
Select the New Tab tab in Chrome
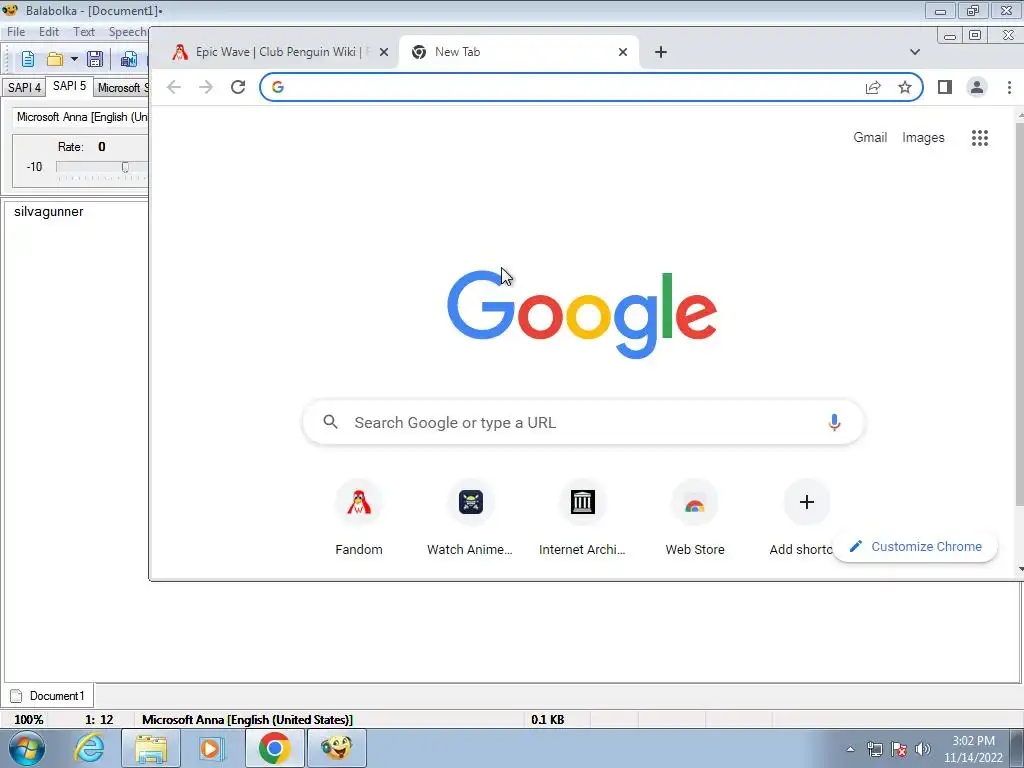[x=519, y=52]
